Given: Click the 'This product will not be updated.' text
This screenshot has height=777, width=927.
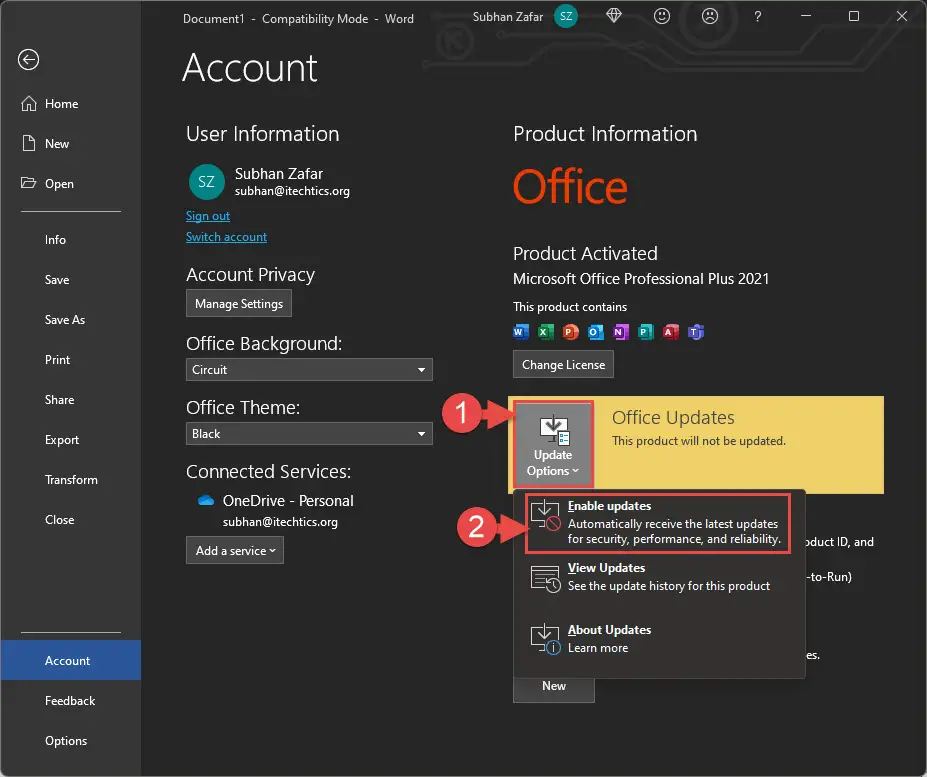Looking at the screenshot, I should tap(699, 441).
